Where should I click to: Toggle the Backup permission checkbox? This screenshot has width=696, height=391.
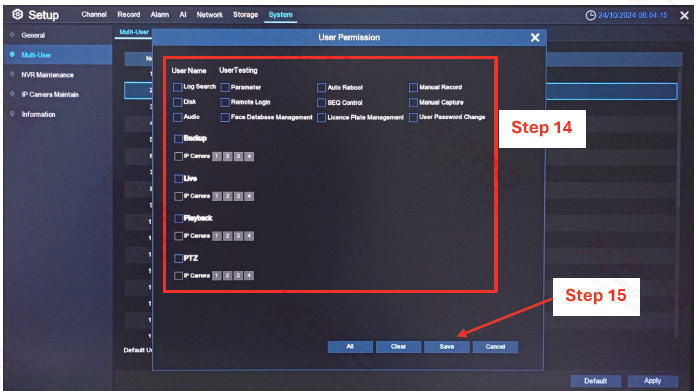[x=178, y=138]
